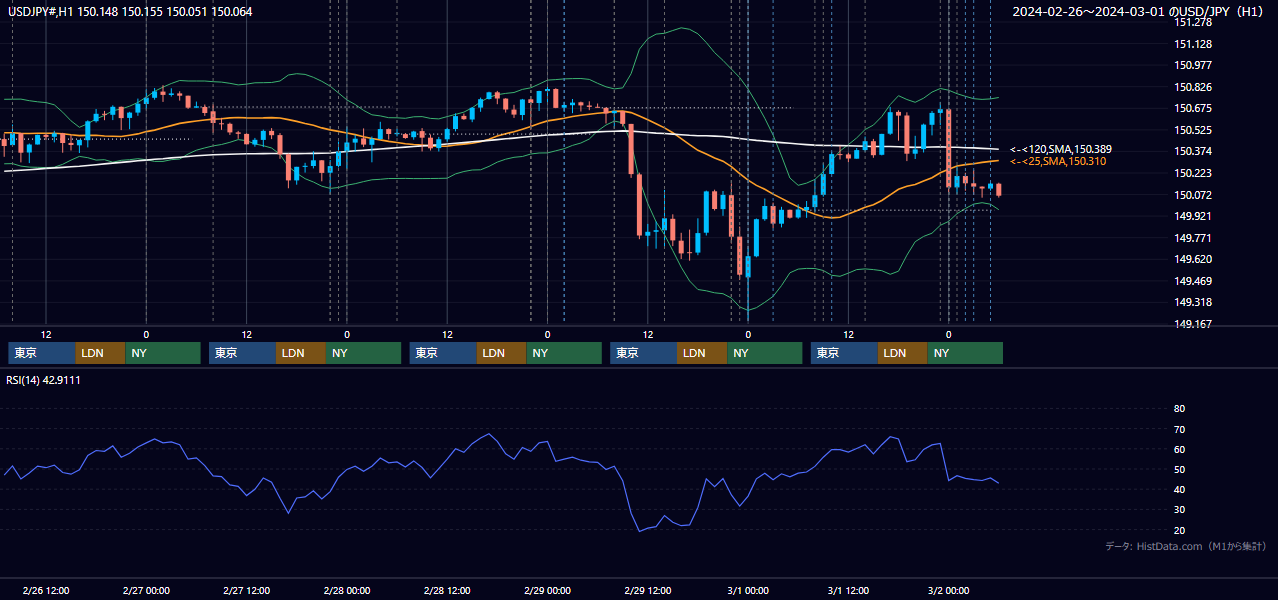Select the 2024-02-26～2024-03-01 date range header
The width and height of the screenshot is (1278, 600).
(1139, 12)
